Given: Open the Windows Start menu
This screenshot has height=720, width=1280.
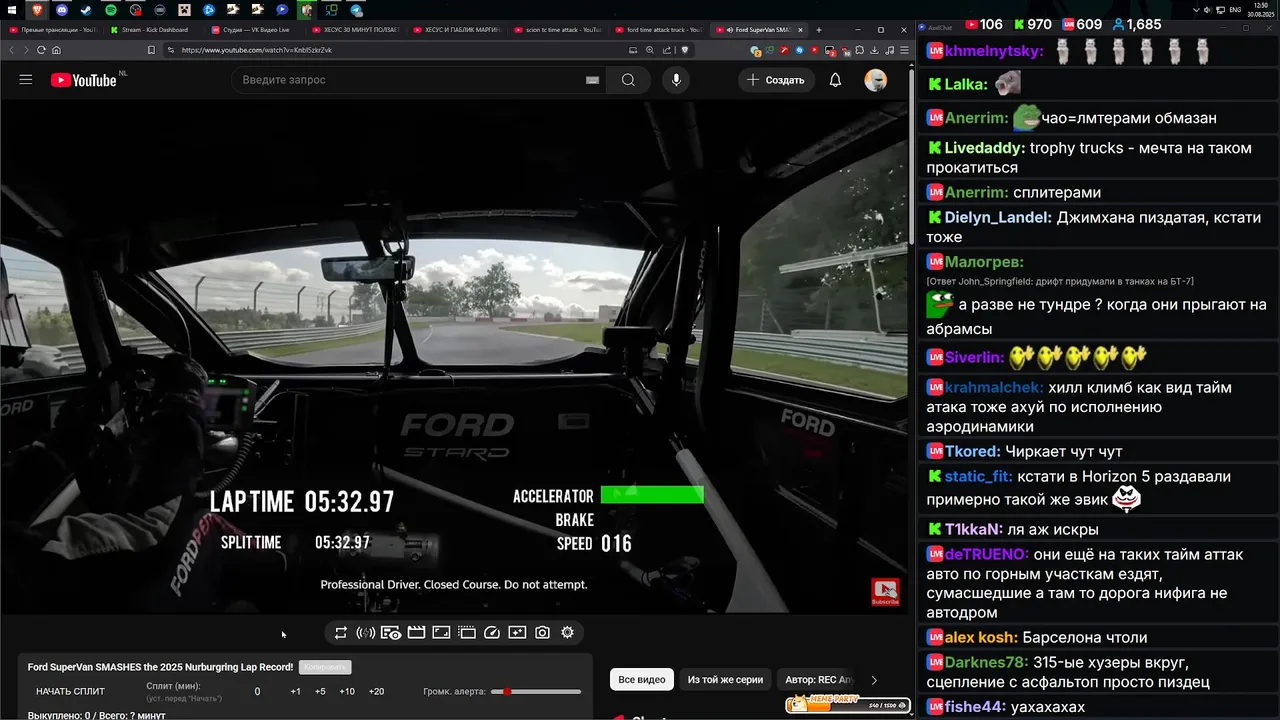Looking at the screenshot, I should pyautogui.click(x=13, y=10).
